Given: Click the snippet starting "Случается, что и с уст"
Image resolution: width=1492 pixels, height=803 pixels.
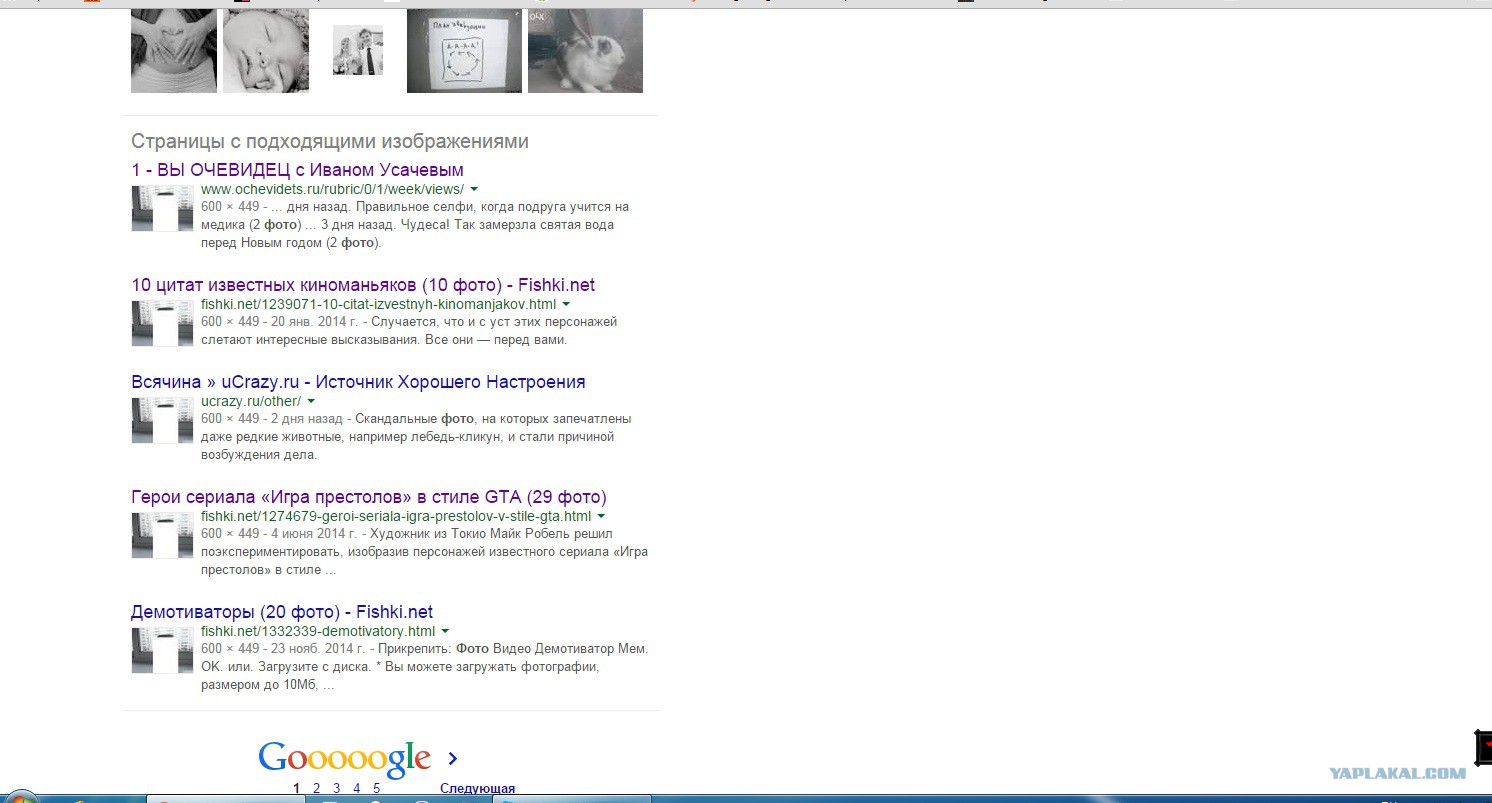Looking at the screenshot, I should tap(409, 331).
